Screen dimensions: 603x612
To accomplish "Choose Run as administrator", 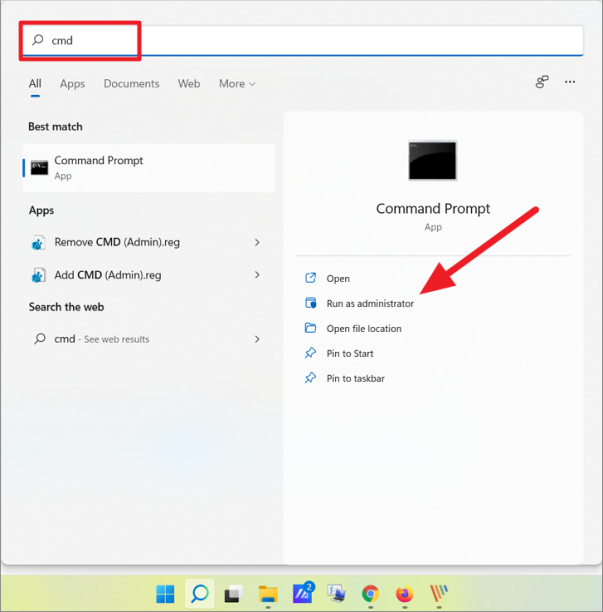I will click(370, 304).
